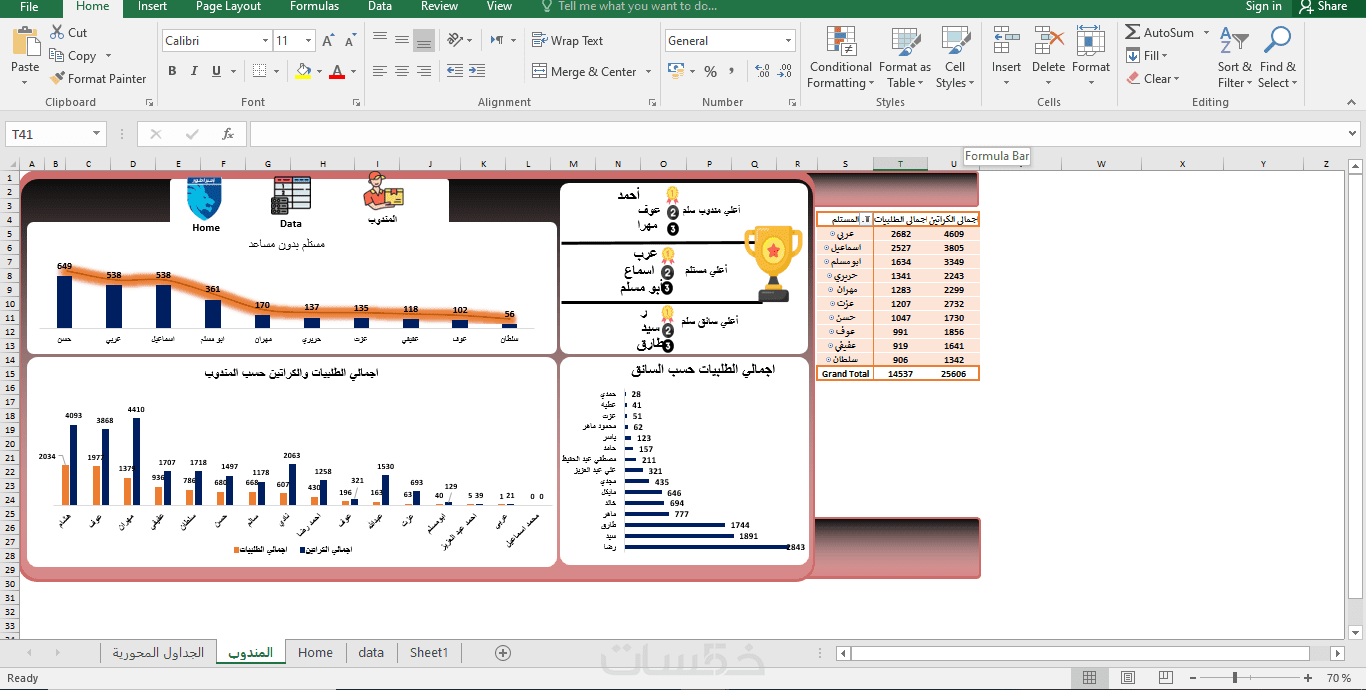Open the Insert ribbon tab
1366x690 pixels.
point(152,6)
